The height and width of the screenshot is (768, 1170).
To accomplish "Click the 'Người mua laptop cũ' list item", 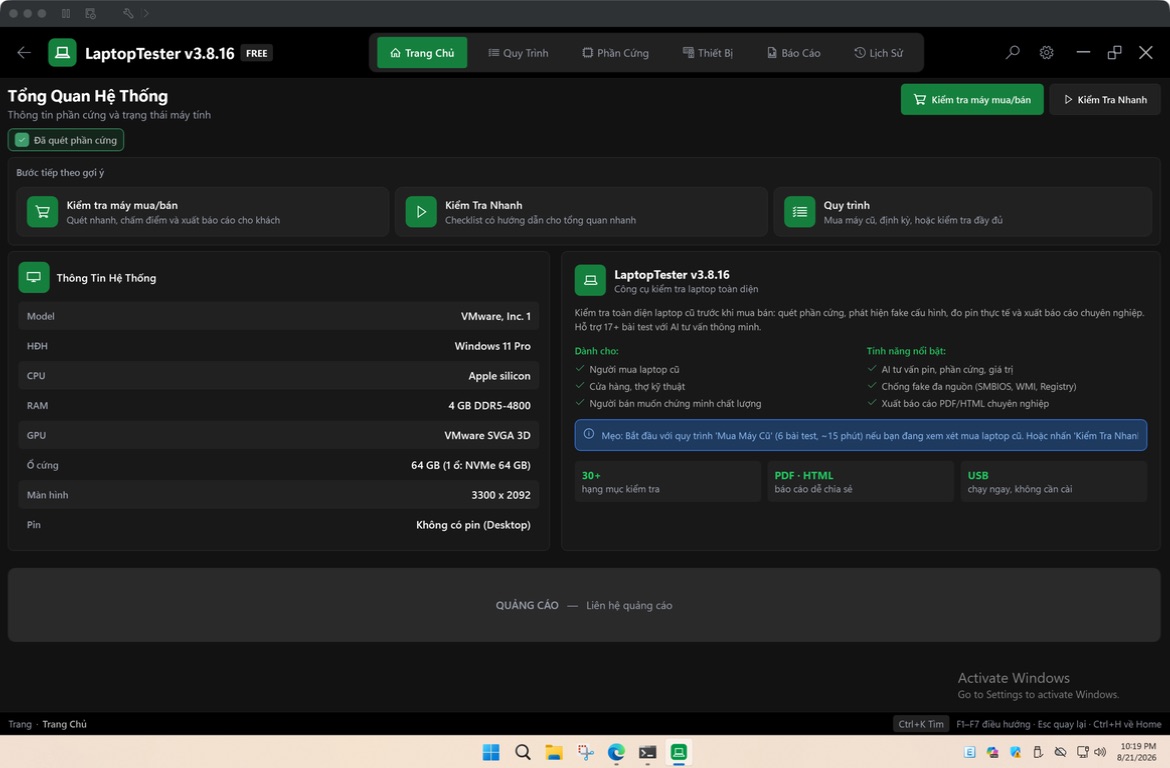I will click(x=634, y=369).
